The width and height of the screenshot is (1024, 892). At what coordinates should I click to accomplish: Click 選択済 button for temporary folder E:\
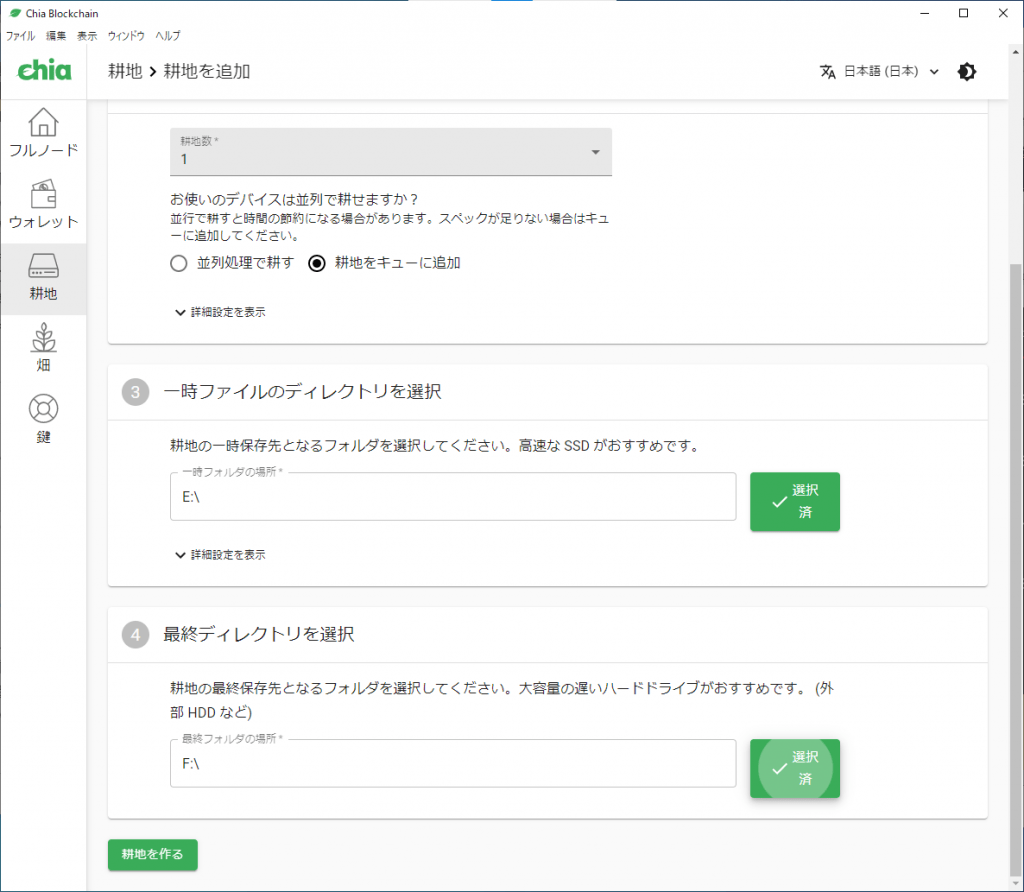(x=794, y=501)
